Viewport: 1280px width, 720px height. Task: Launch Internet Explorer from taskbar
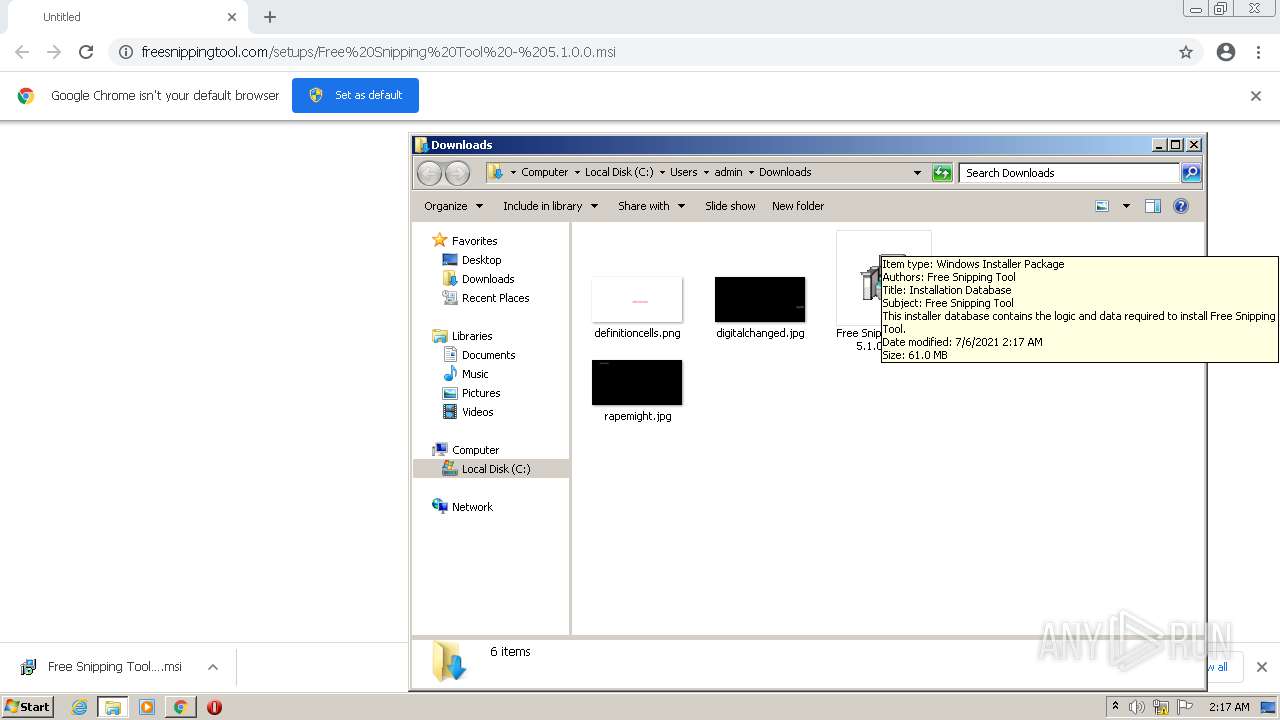79,707
